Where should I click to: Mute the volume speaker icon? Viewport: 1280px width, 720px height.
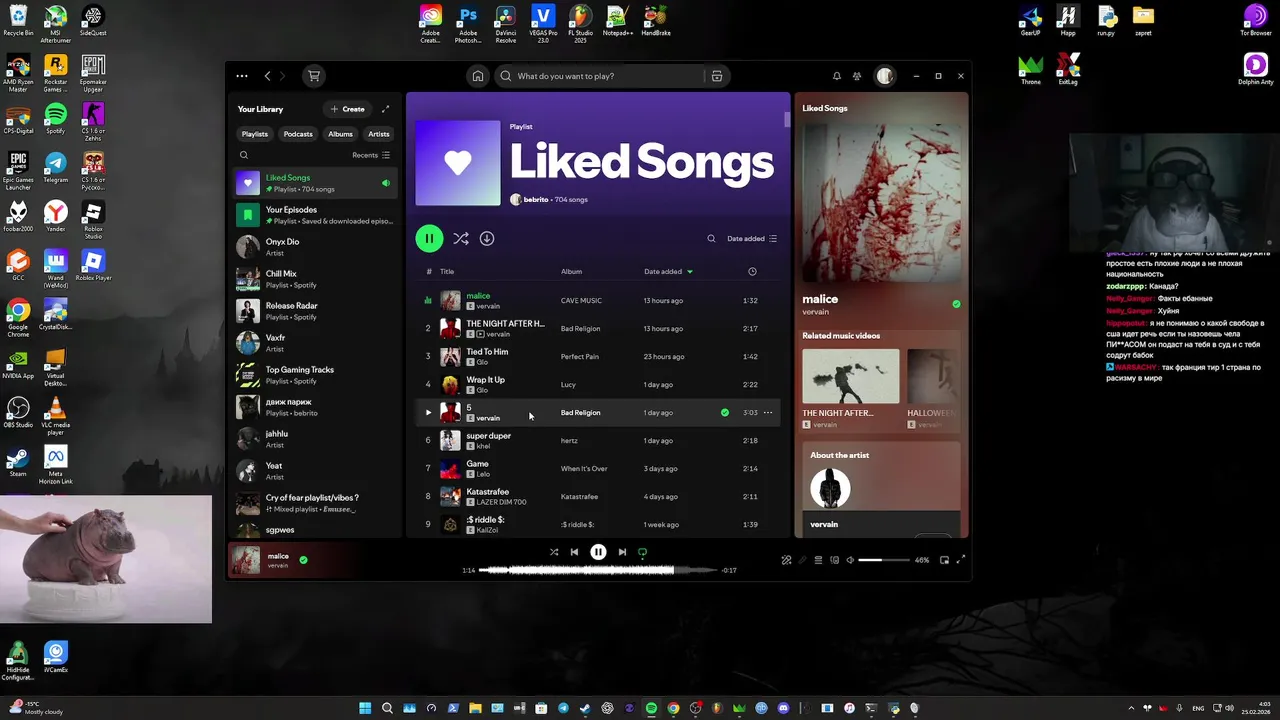point(850,560)
